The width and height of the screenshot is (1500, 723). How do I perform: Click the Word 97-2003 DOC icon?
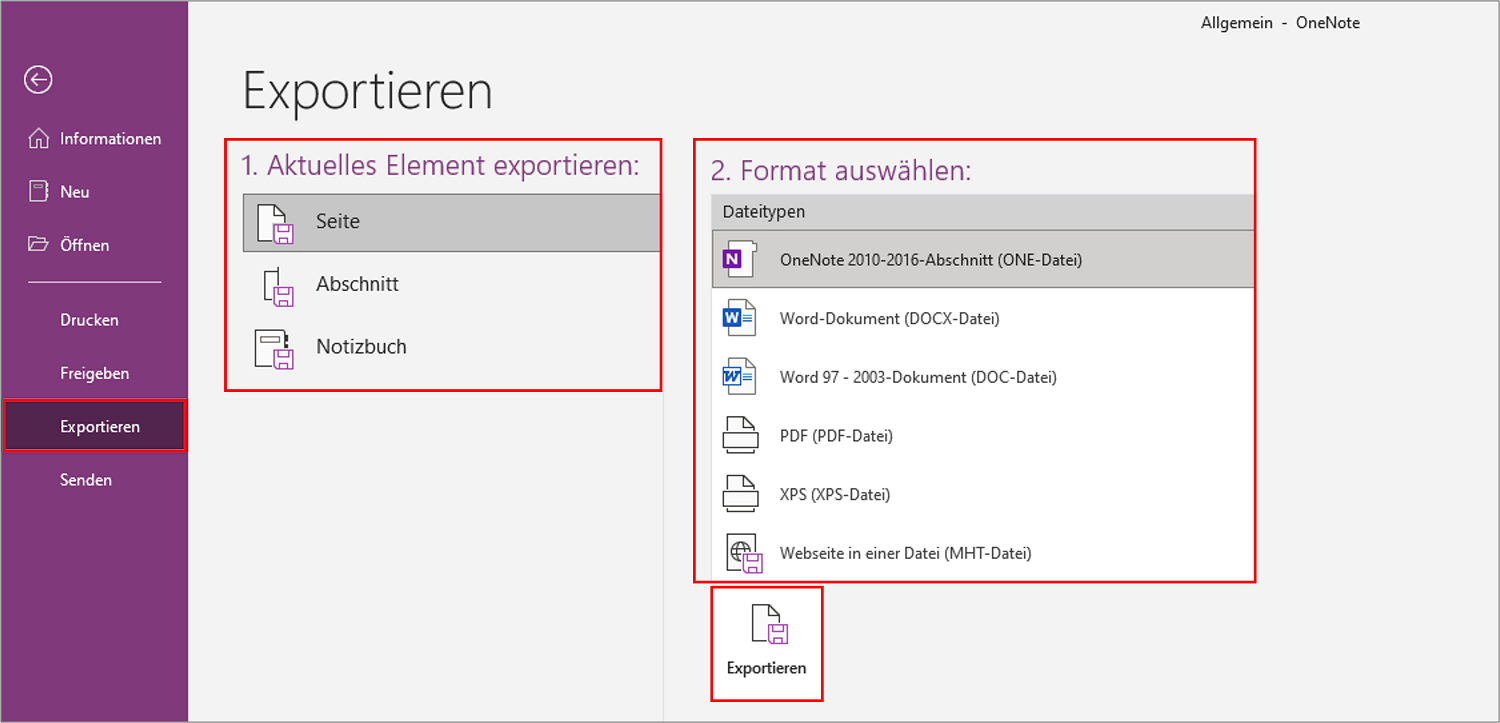pyautogui.click(x=740, y=377)
